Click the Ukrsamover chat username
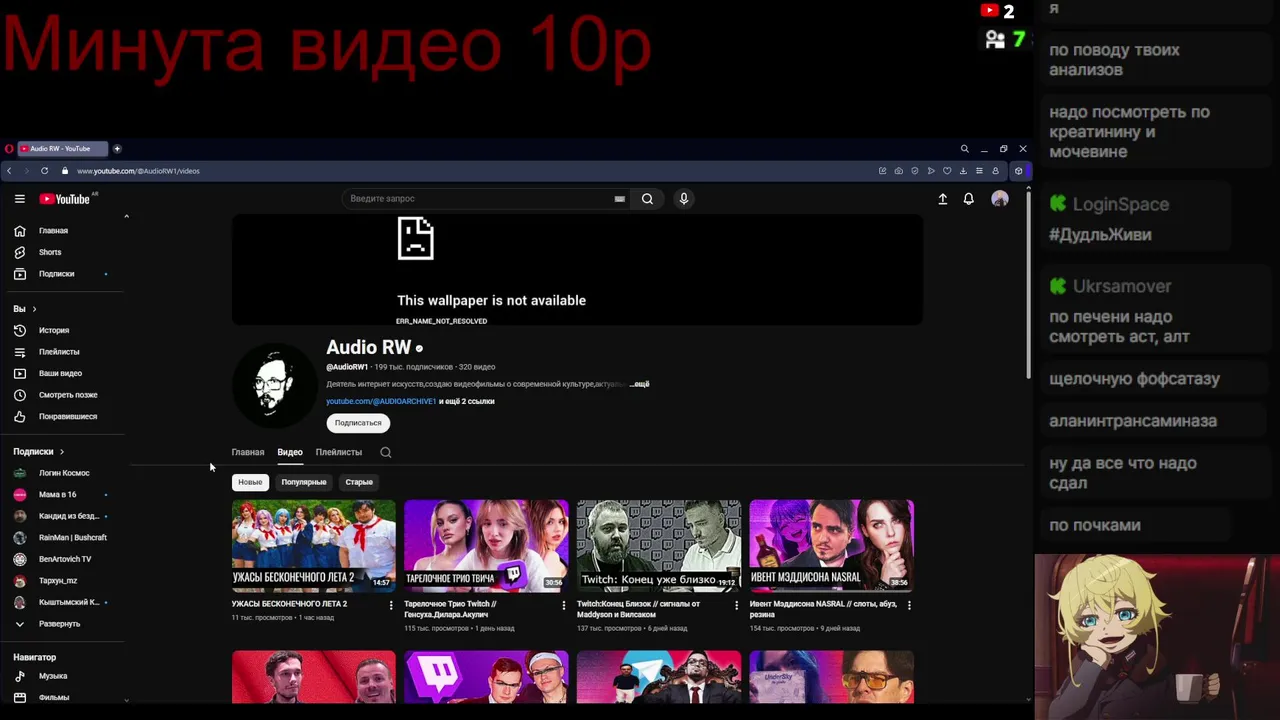The height and width of the screenshot is (720, 1280). 1122,286
